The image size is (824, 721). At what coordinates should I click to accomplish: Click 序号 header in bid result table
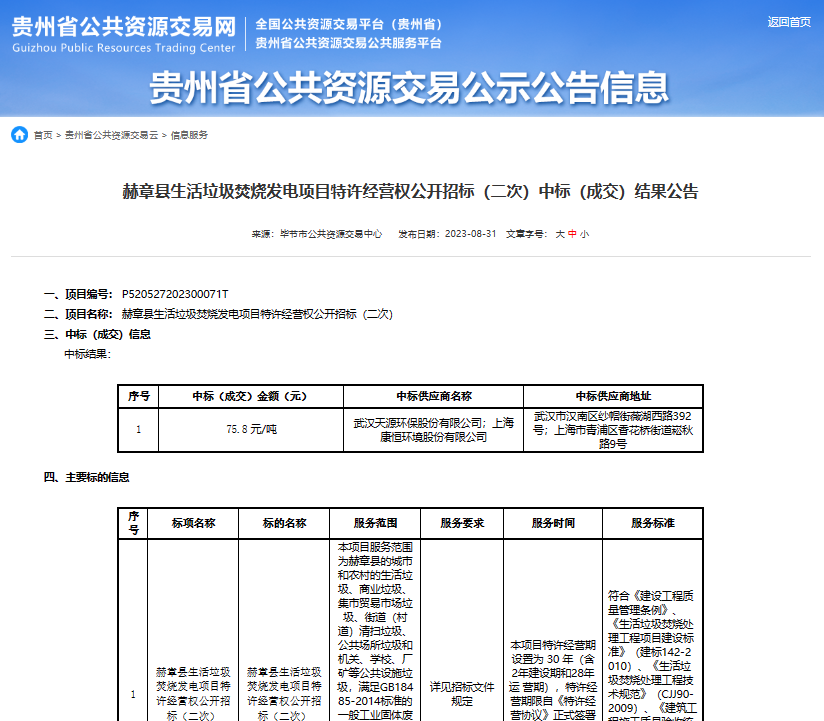(x=139, y=396)
